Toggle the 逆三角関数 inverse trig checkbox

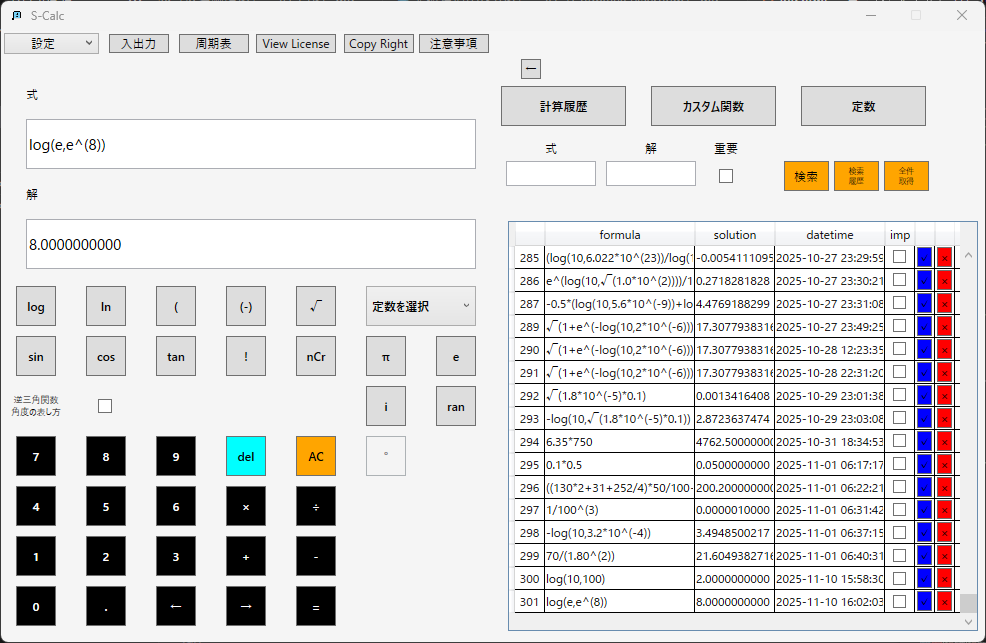(x=104, y=406)
